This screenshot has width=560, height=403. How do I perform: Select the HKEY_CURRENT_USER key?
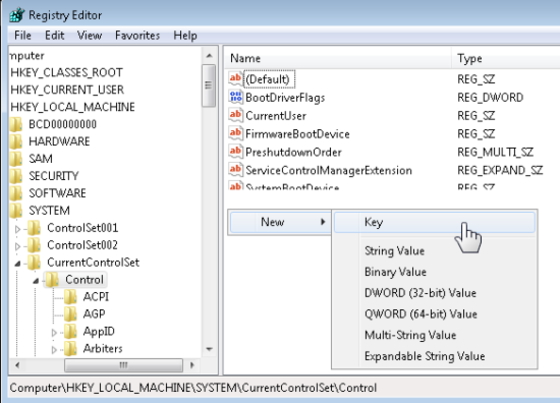pos(67,90)
